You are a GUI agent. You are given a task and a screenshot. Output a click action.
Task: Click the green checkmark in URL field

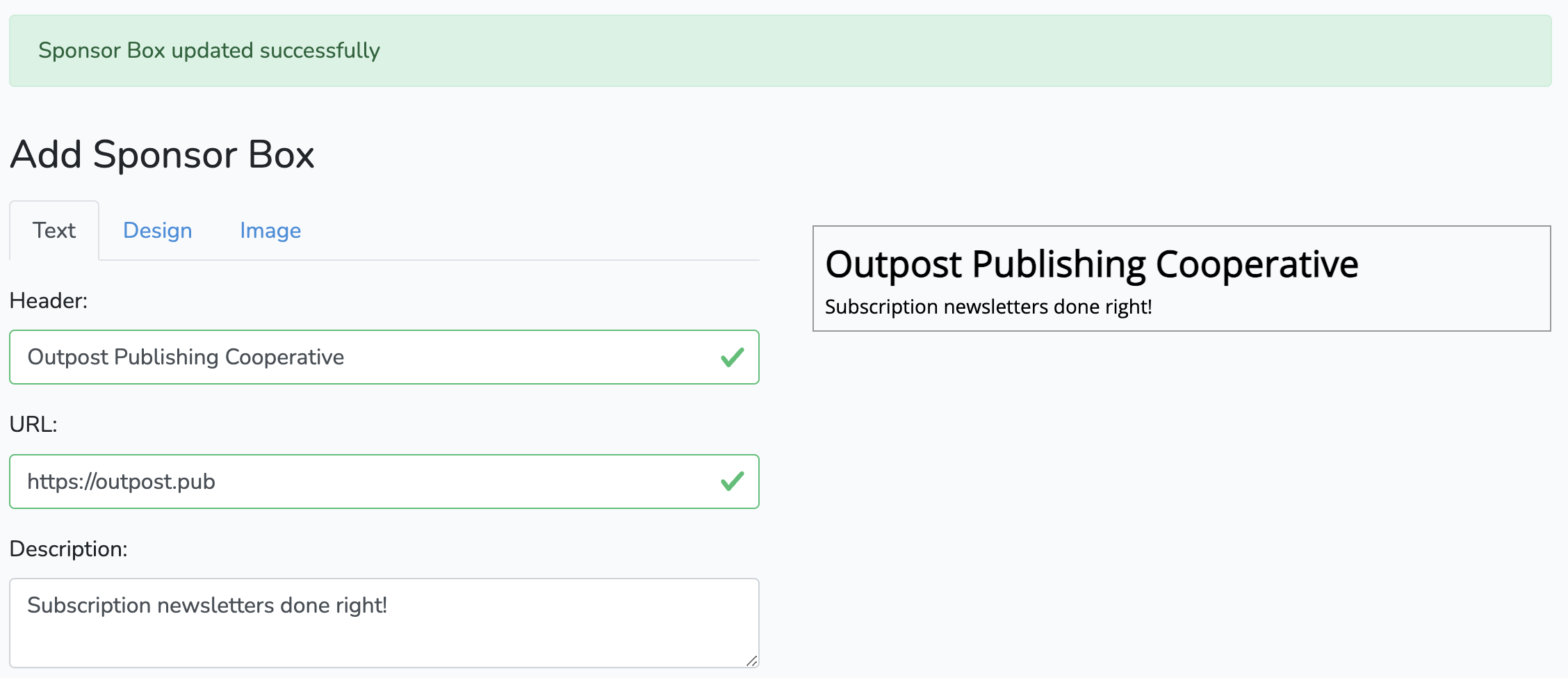pos(733,481)
